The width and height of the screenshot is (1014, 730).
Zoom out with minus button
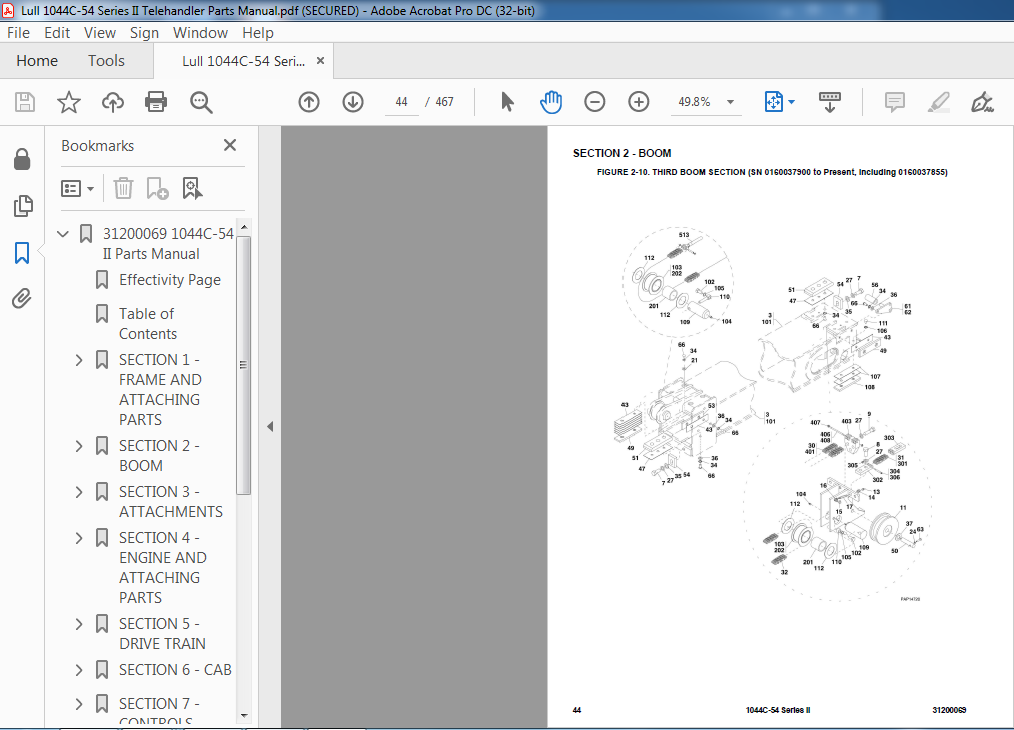tap(594, 102)
